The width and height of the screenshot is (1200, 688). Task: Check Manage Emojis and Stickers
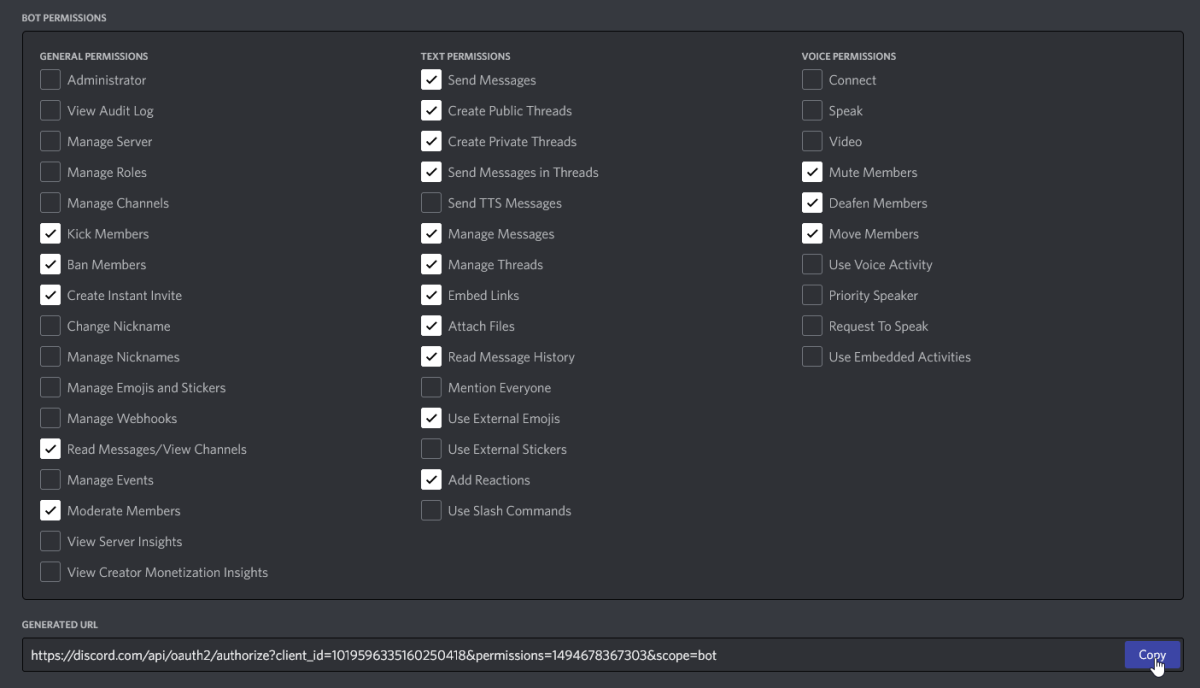click(x=50, y=387)
